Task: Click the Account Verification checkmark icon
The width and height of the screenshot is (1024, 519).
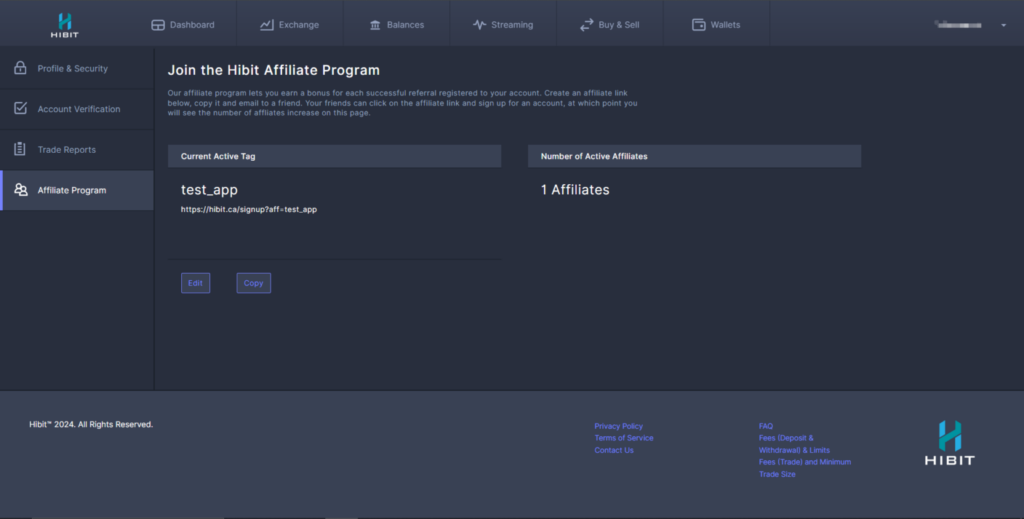Action: [20, 108]
